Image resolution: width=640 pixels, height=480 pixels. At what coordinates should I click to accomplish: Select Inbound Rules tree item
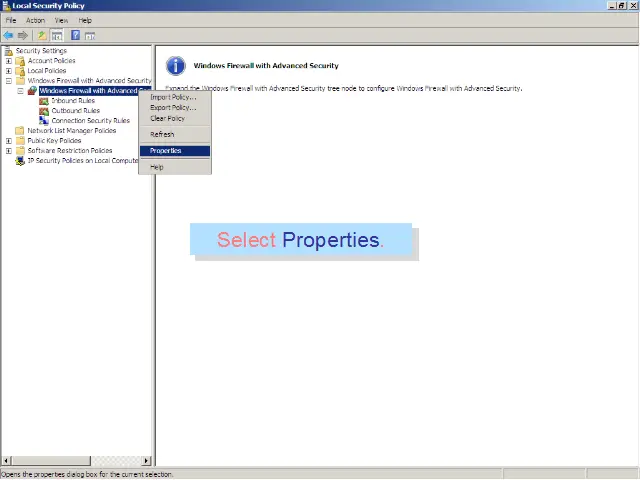tap(73, 100)
